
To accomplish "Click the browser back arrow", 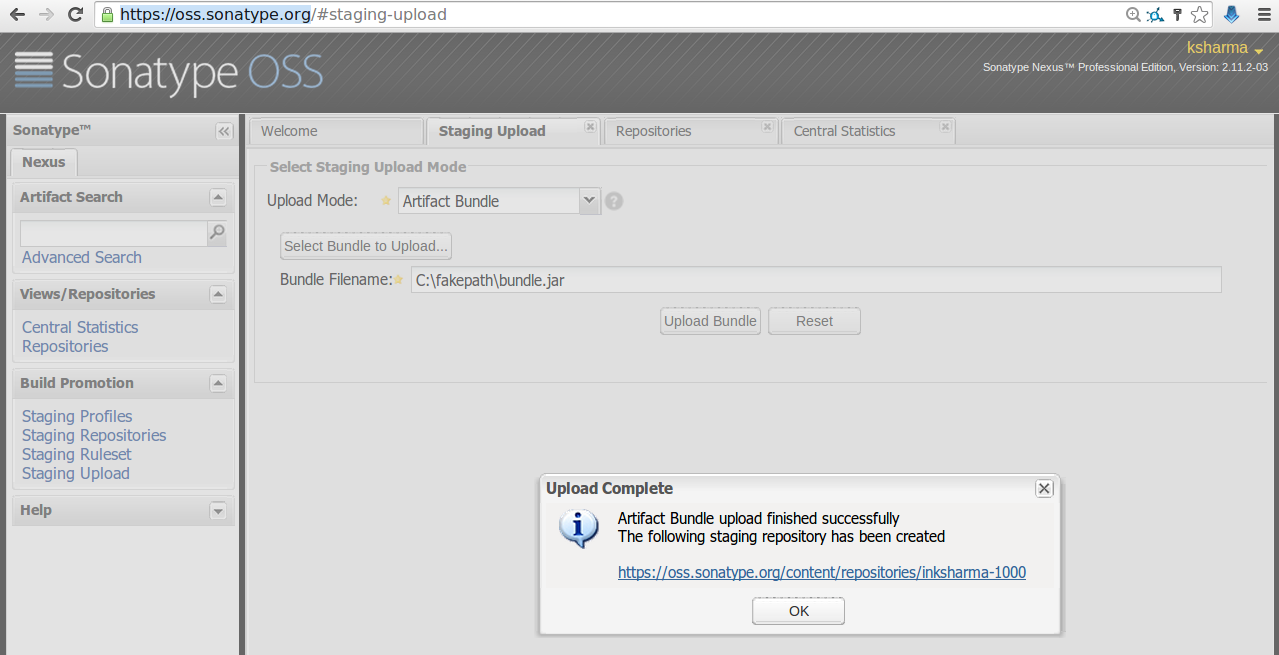I will (18, 15).
